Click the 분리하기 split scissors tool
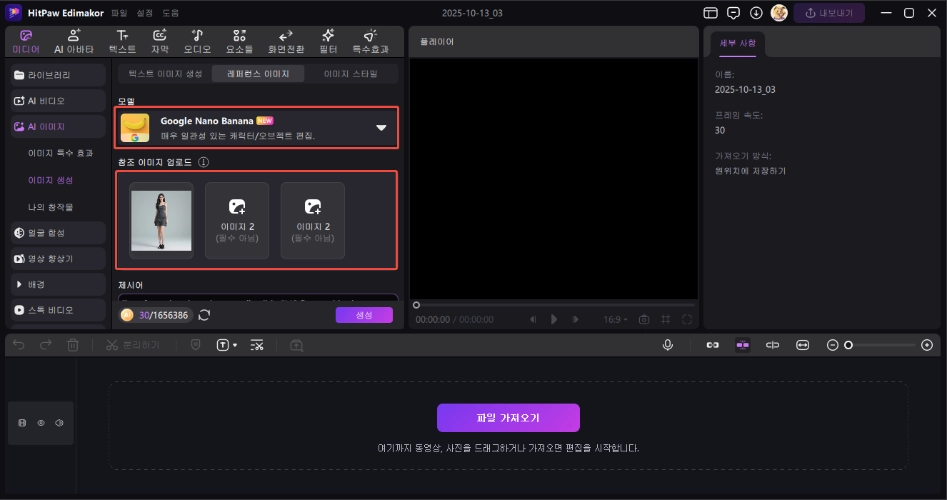The image size is (947, 500). [132, 345]
